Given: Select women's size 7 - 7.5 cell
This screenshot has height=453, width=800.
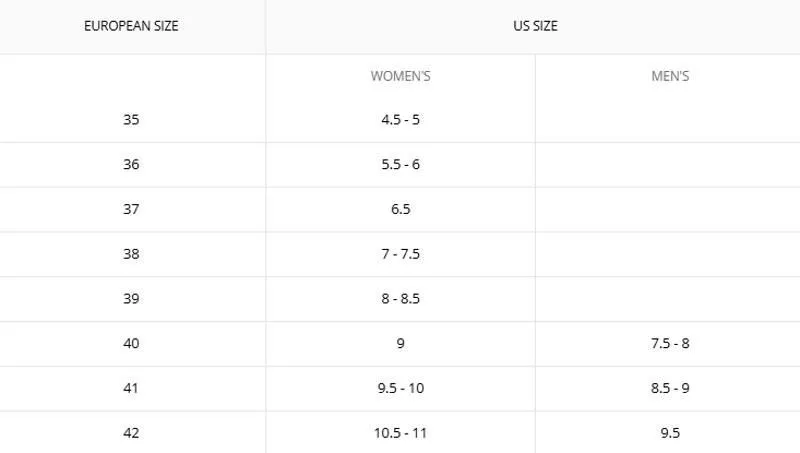Looking at the screenshot, I should (401, 254).
